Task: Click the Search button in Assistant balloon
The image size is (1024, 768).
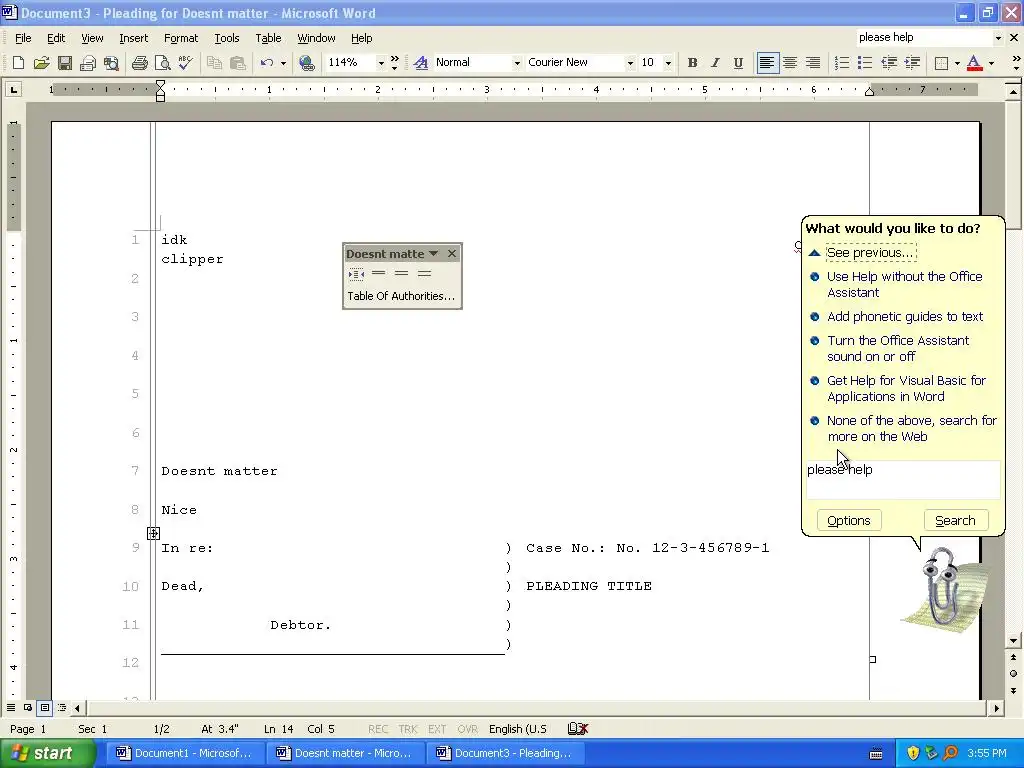Action: tap(955, 520)
